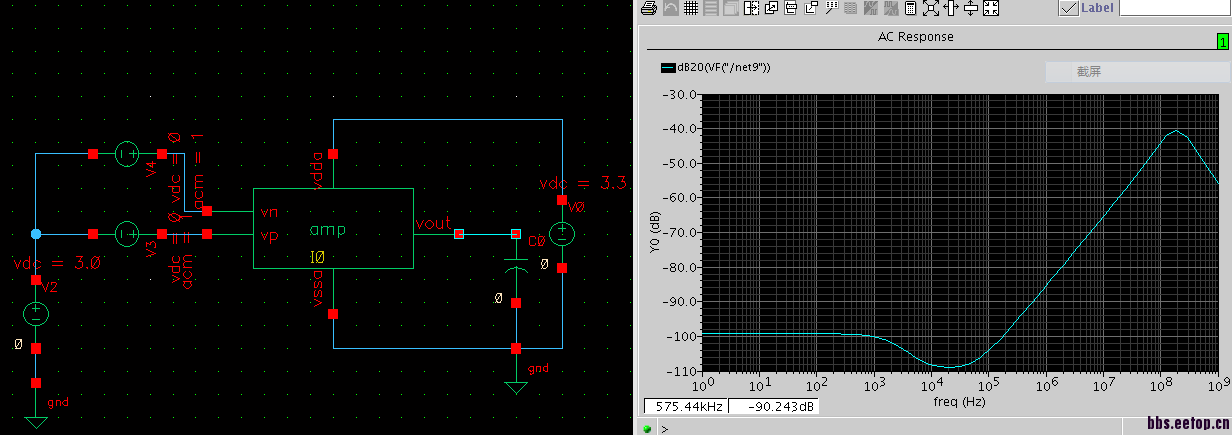Select the V0 supply voltage source

point(562,235)
